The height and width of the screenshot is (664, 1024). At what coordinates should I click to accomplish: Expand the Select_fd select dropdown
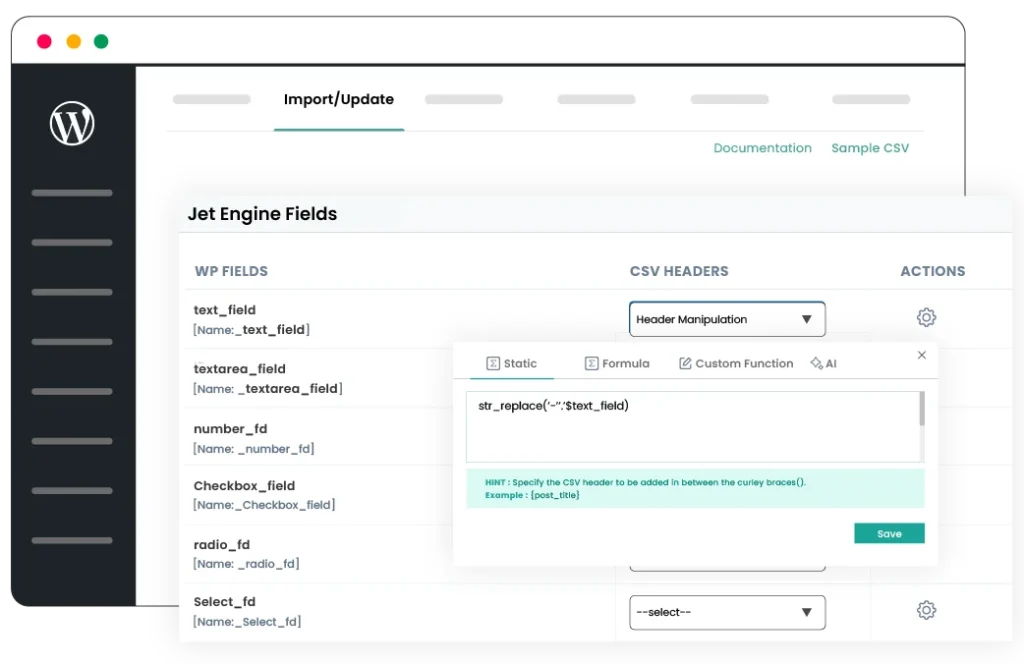[727, 611]
